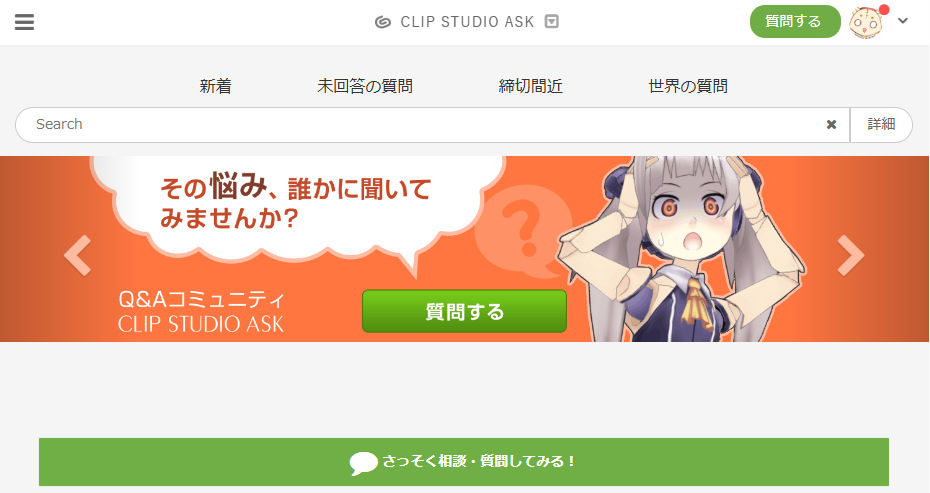Click the 質問する button on the banner

(464, 311)
